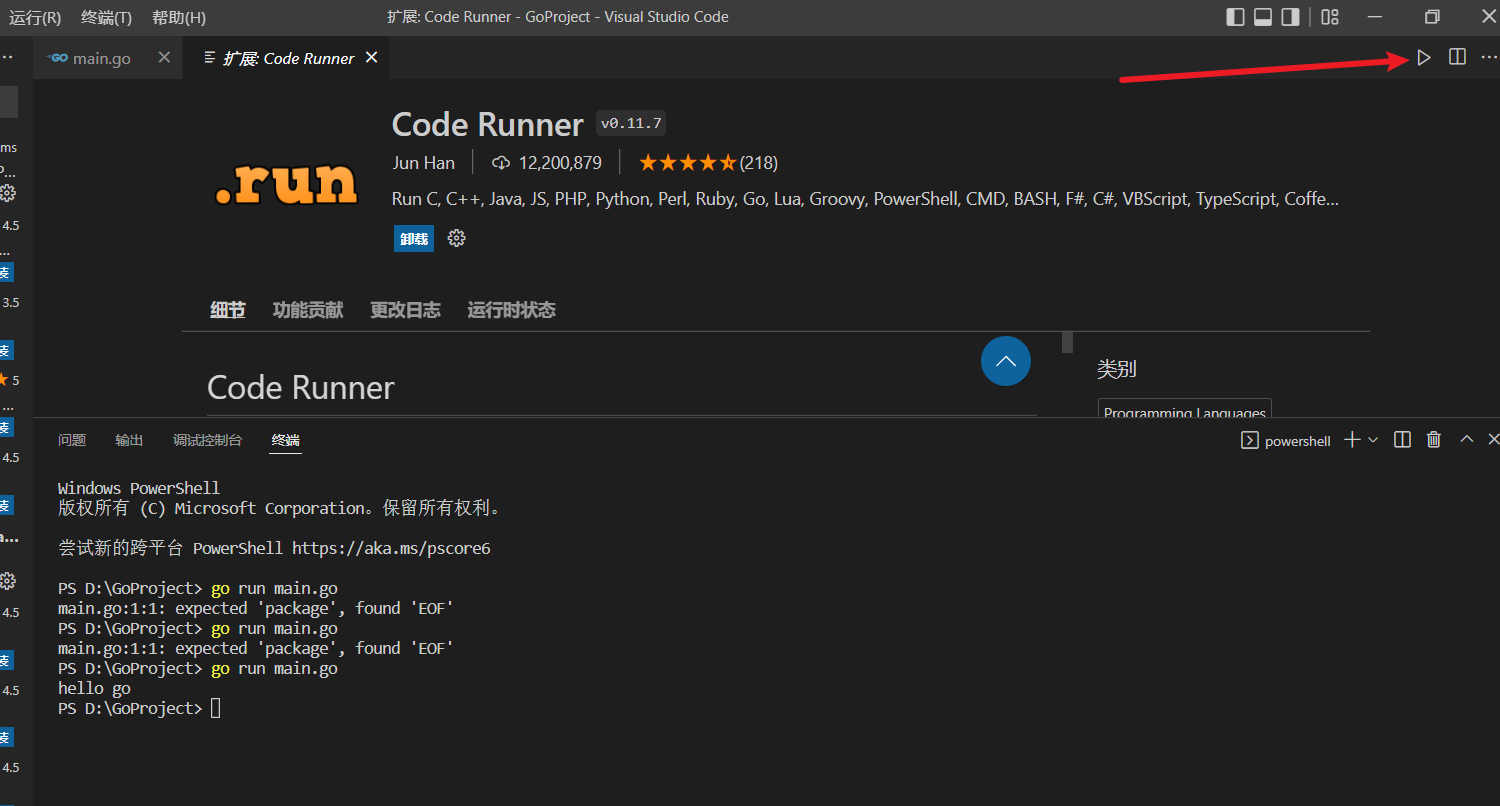This screenshot has width=1500, height=806.
Task: Click the 12,200,879 install count
Action: 547,163
